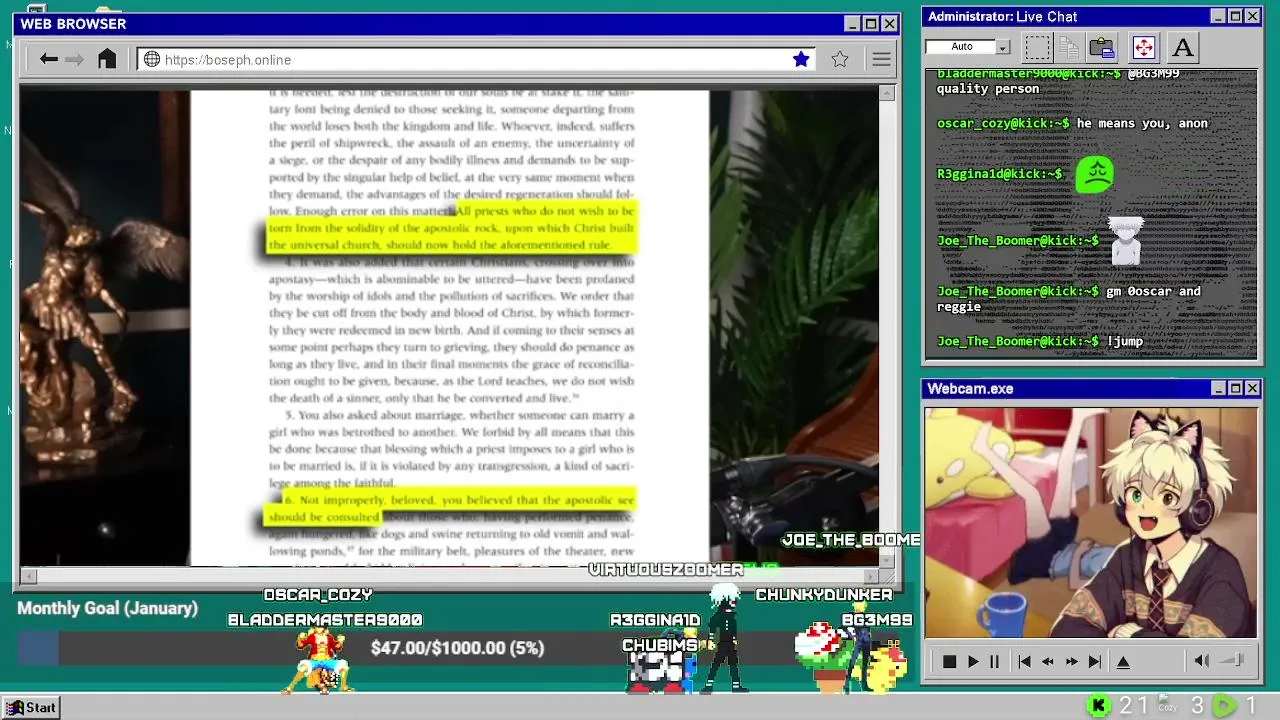
Task: Focus the https://boseph.online address field
Action: (x=475, y=60)
